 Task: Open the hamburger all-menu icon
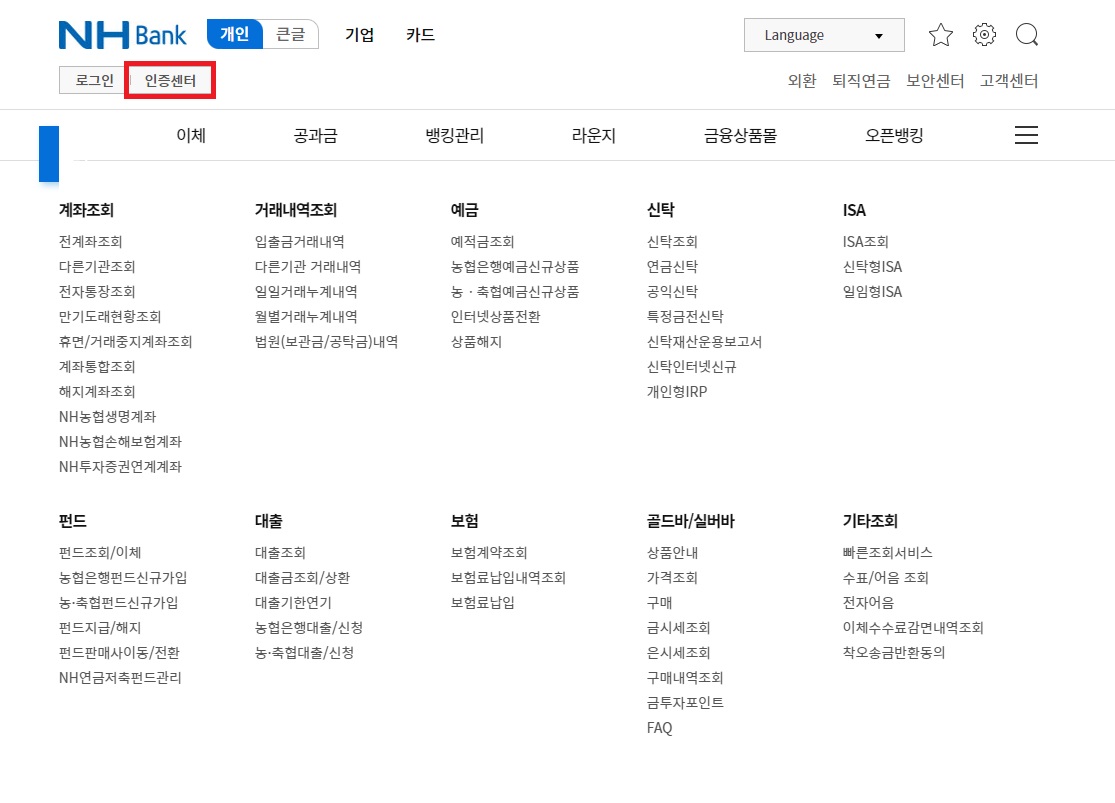tap(1026, 135)
